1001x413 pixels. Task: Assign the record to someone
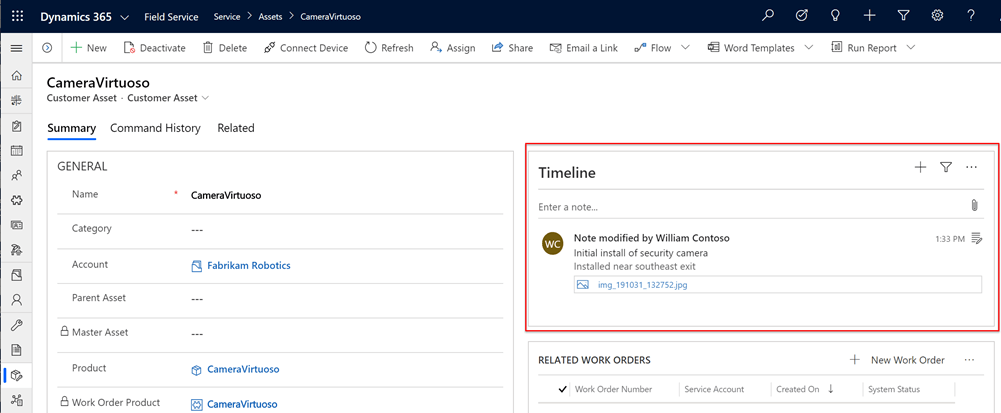(453, 48)
